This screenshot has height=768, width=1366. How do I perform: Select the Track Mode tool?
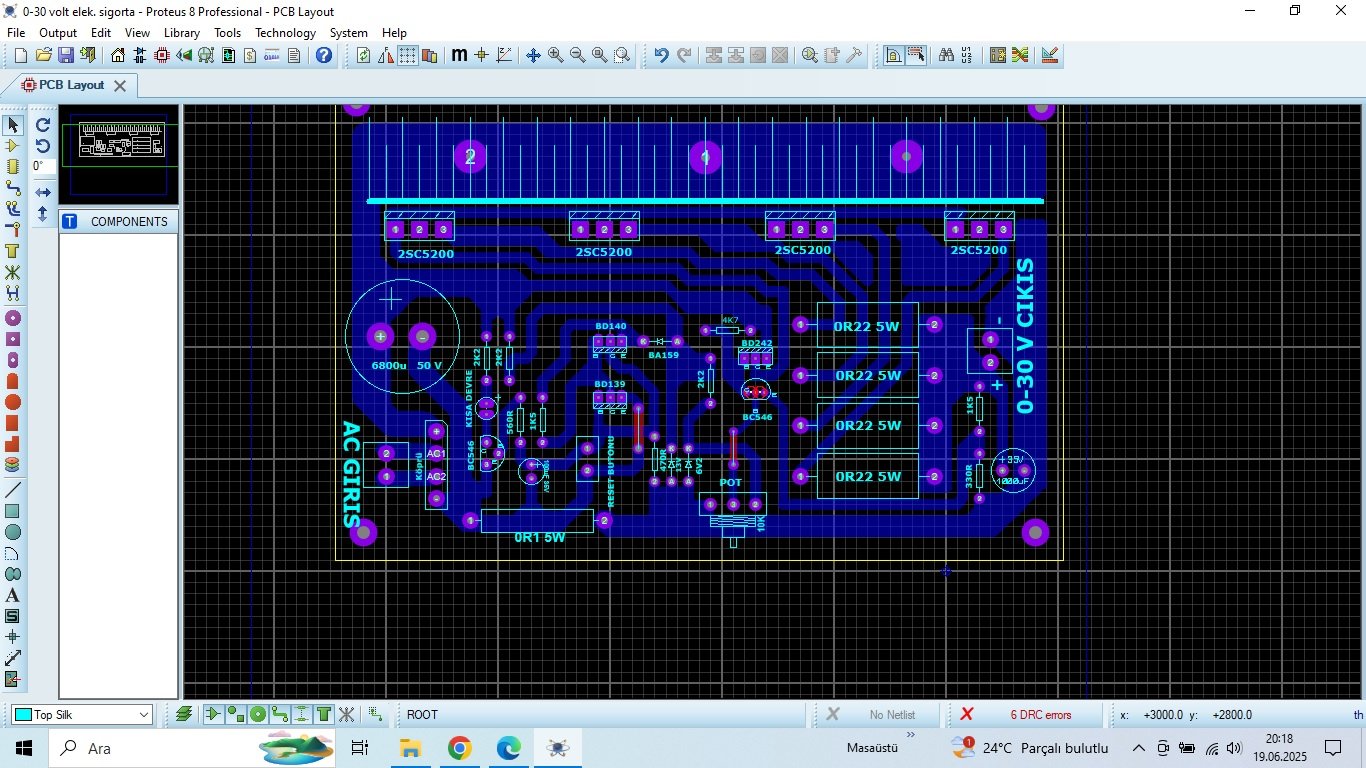(13, 188)
